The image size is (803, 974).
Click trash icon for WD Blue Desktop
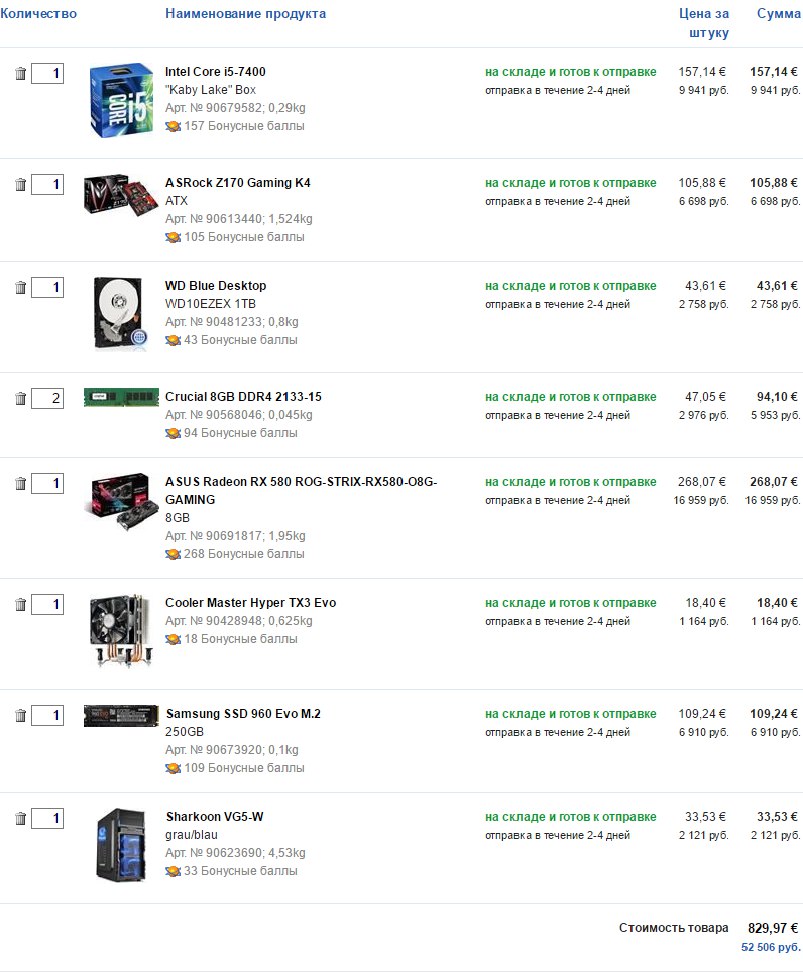pos(20,288)
